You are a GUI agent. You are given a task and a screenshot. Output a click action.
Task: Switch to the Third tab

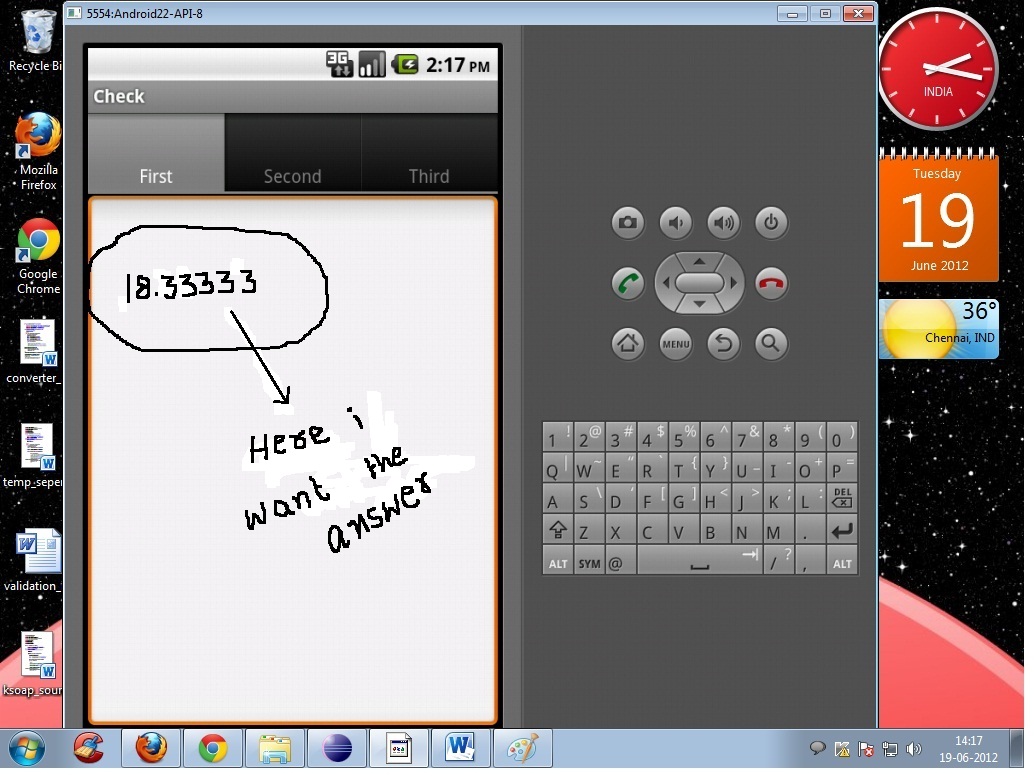[x=429, y=153]
